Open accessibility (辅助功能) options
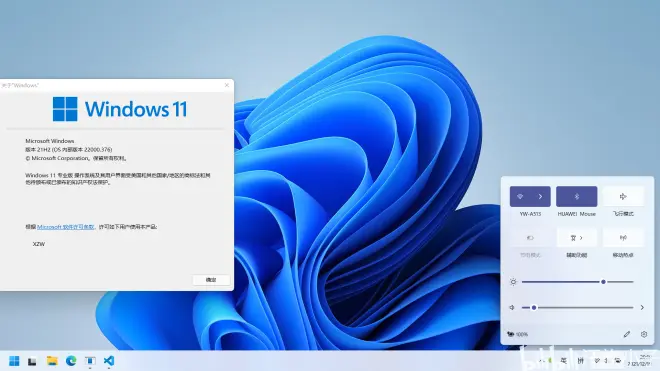The image size is (660, 371). tap(576, 238)
